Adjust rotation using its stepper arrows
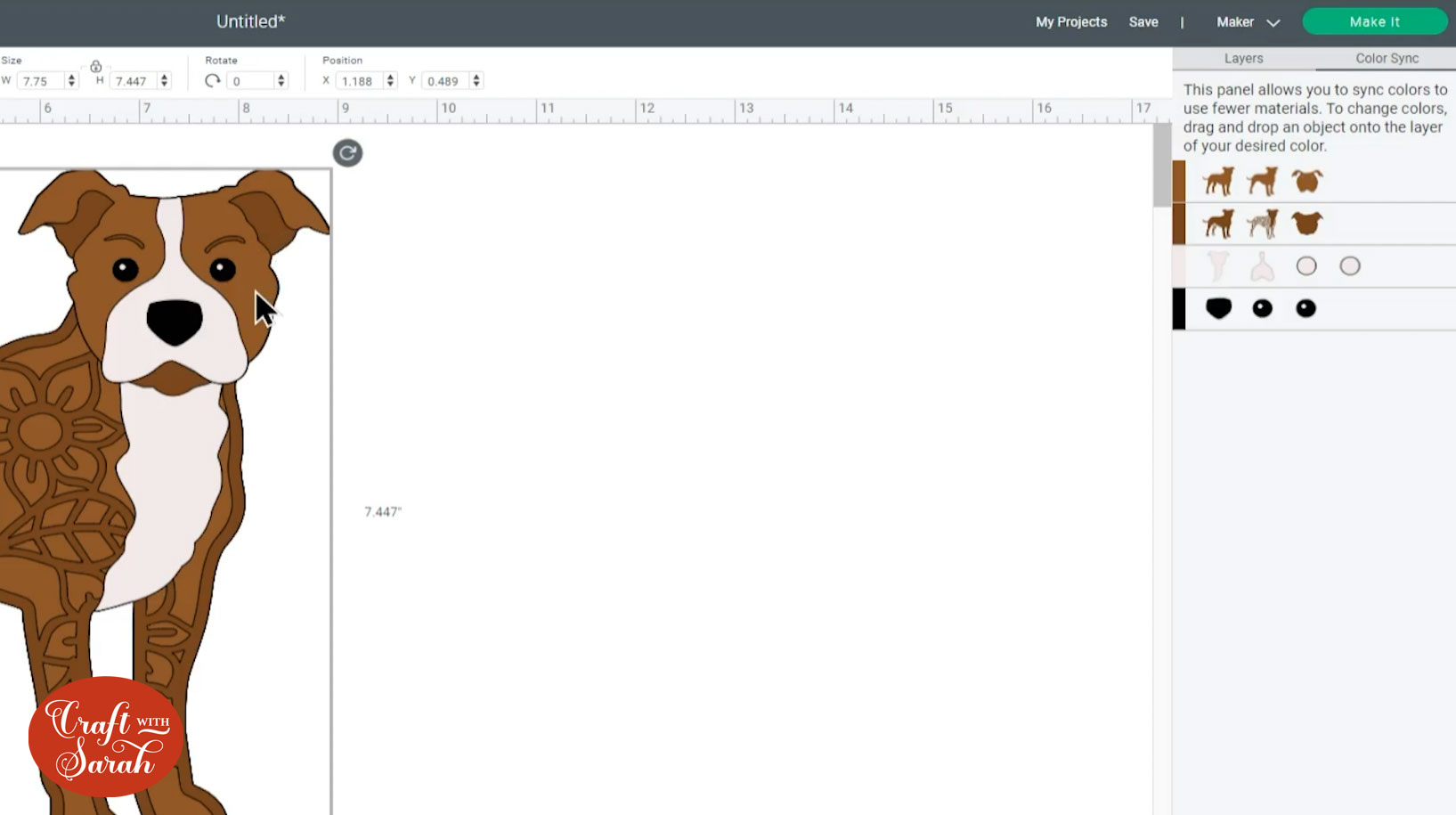This screenshot has width=1456, height=815. click(281, 81)
